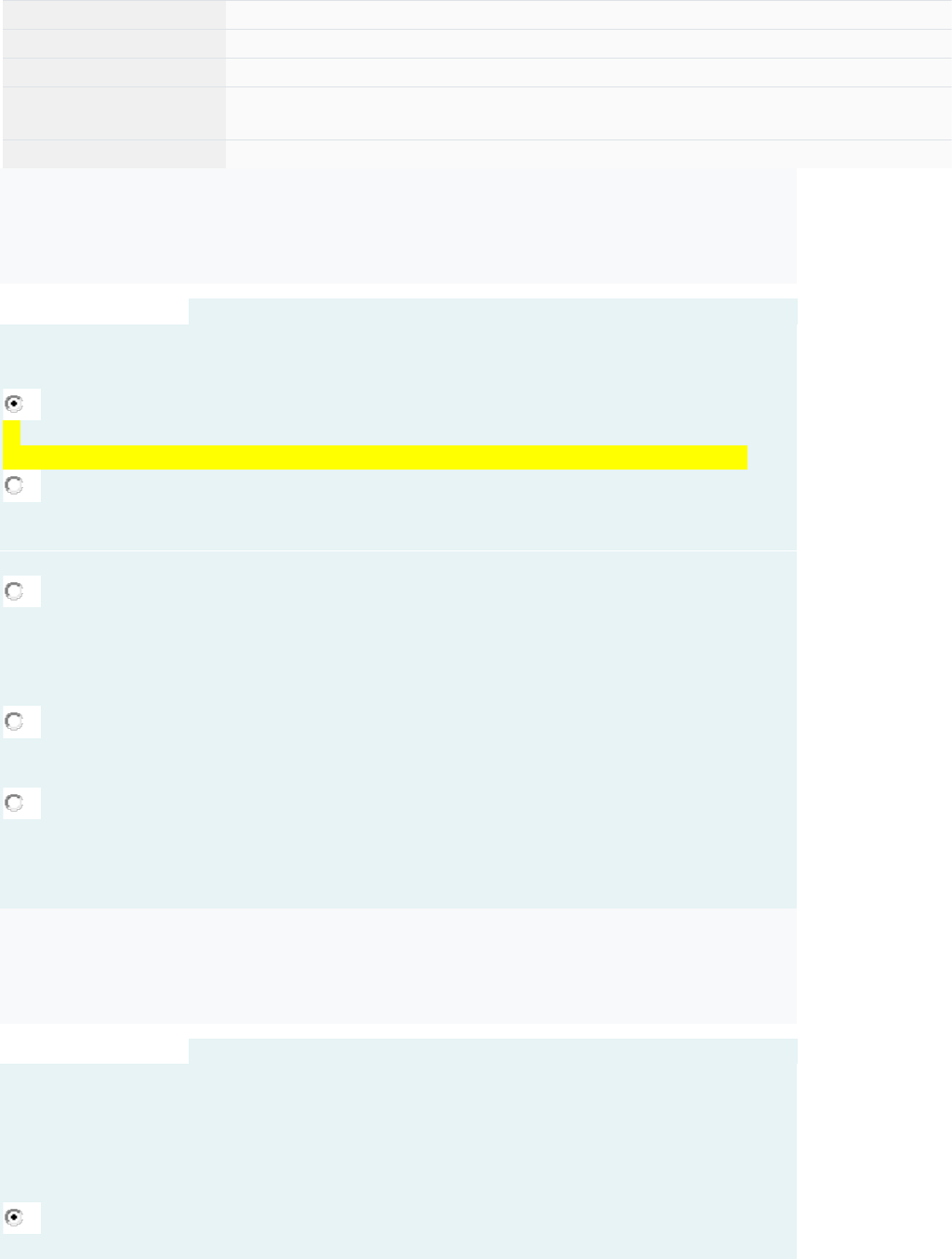Choose the fifth radio option in first question

coord(14,802)
